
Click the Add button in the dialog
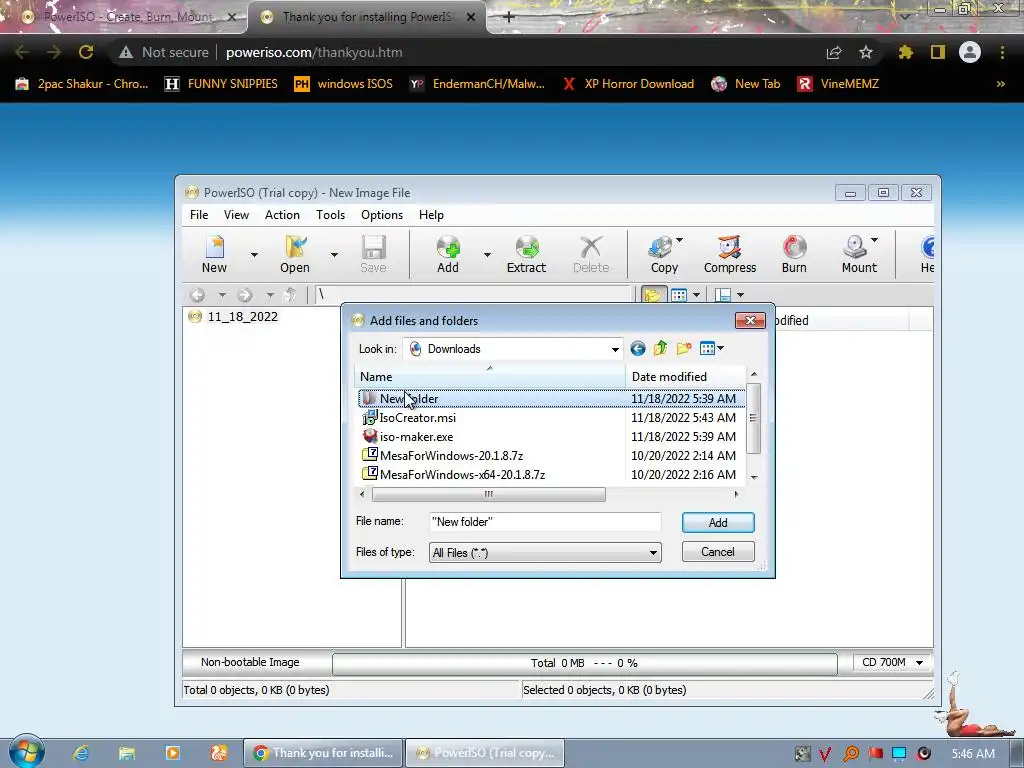click(718, 522)
